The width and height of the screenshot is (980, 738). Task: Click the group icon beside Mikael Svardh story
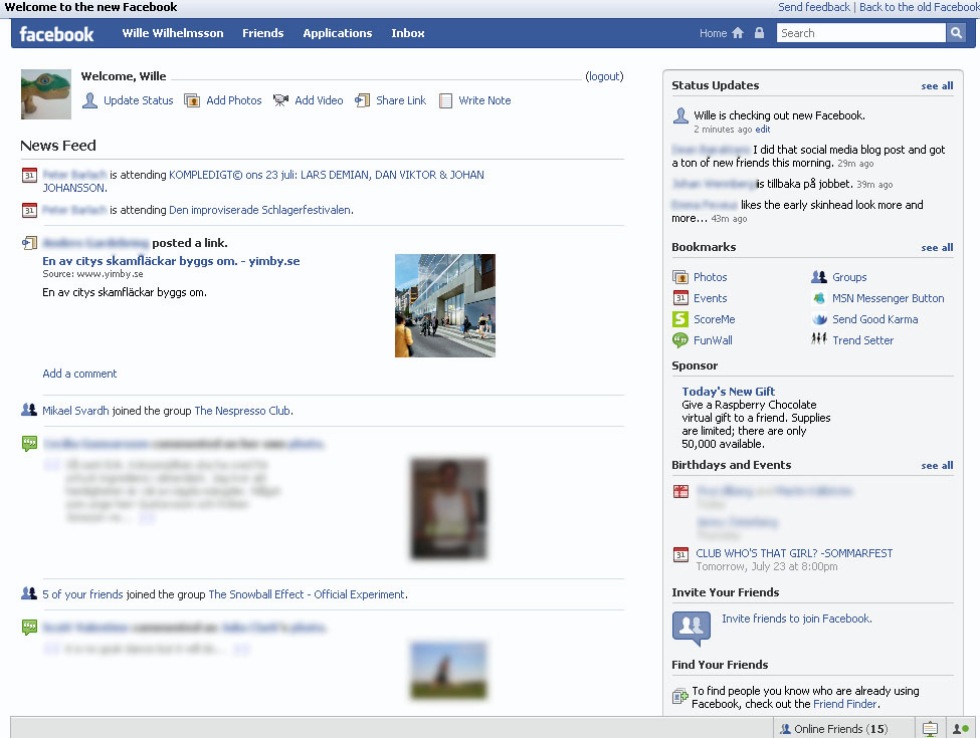[29, 410]
